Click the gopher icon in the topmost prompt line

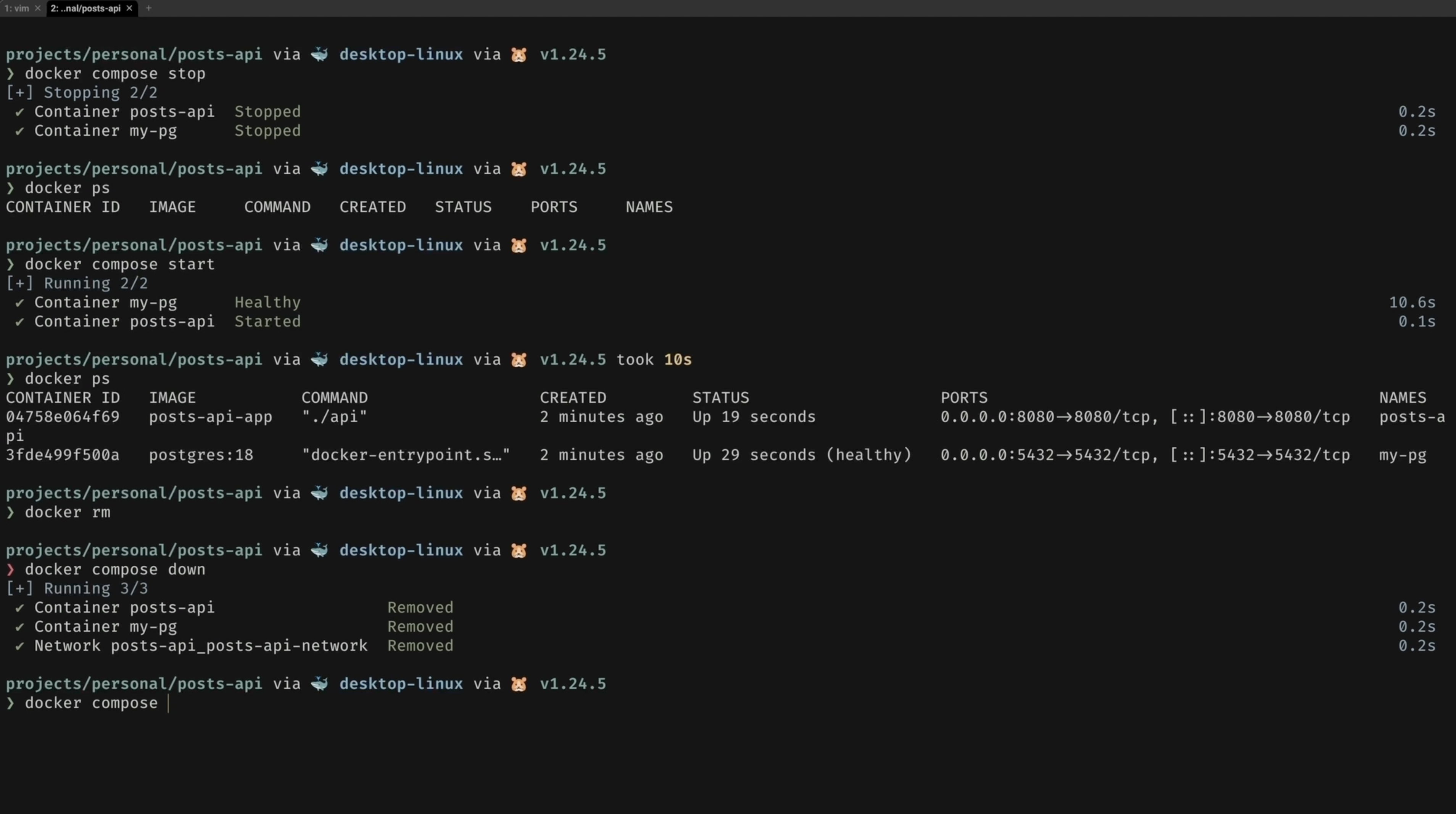click(x=519, y=55)
